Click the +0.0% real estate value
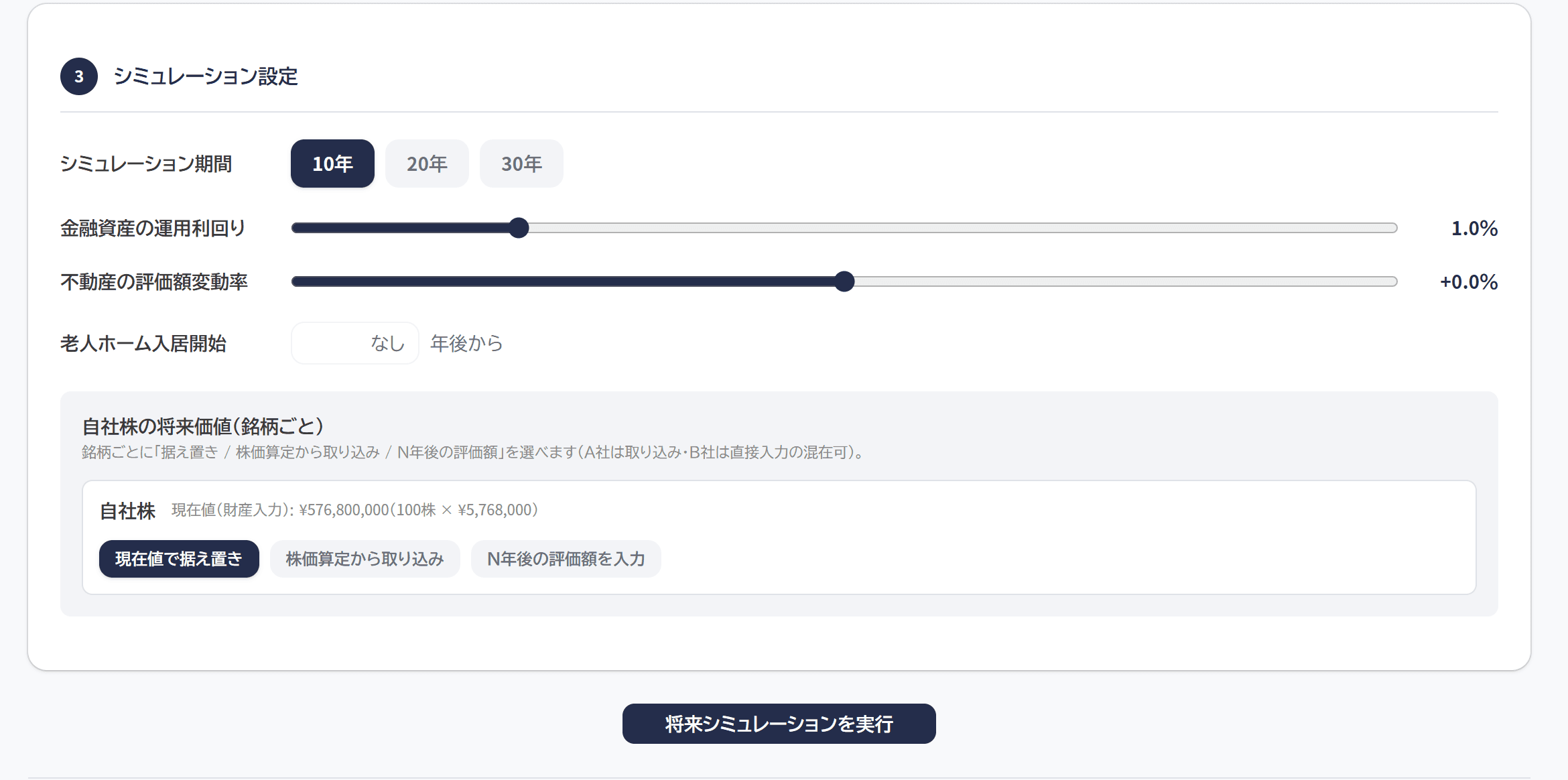 tap(1469, 282)
